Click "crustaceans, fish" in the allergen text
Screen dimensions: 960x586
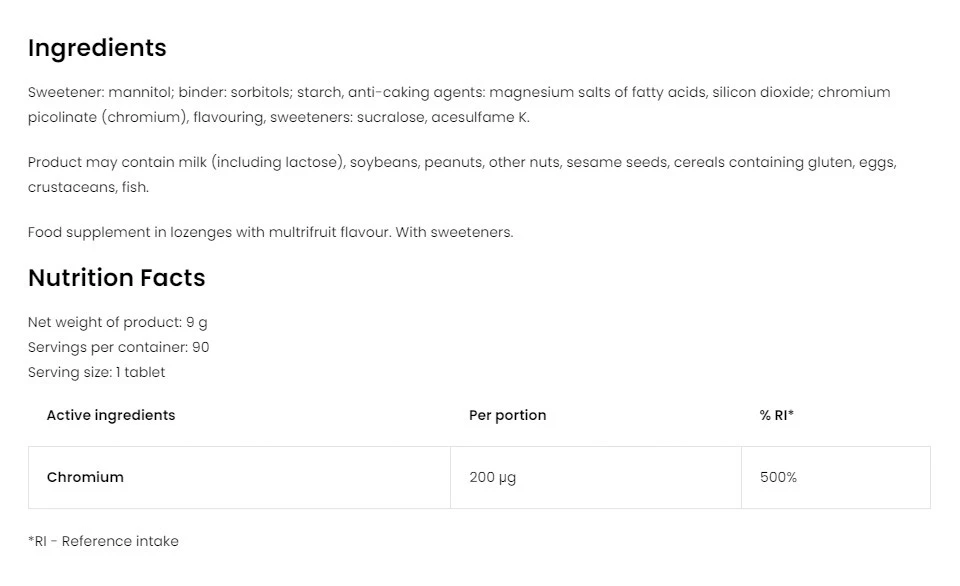[x=88, y=187]
